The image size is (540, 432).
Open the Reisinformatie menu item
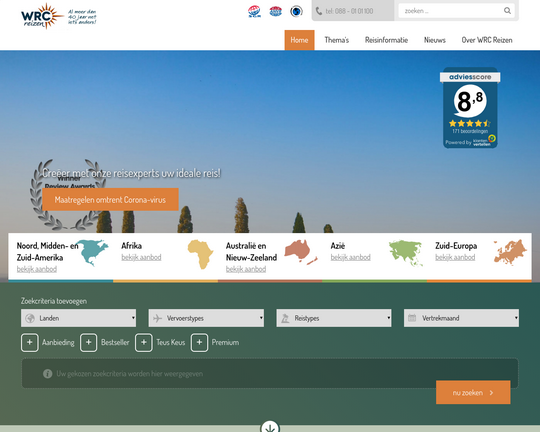pos(386,40)
